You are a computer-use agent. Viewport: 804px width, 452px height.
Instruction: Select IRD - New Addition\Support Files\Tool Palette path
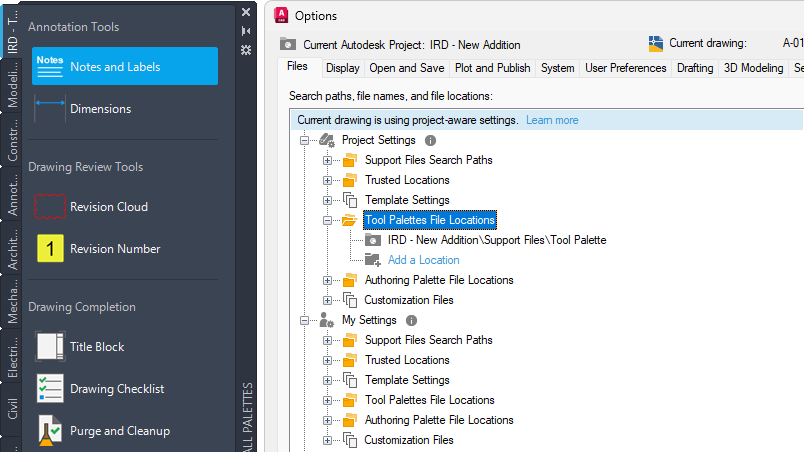(x=497, y=240)
